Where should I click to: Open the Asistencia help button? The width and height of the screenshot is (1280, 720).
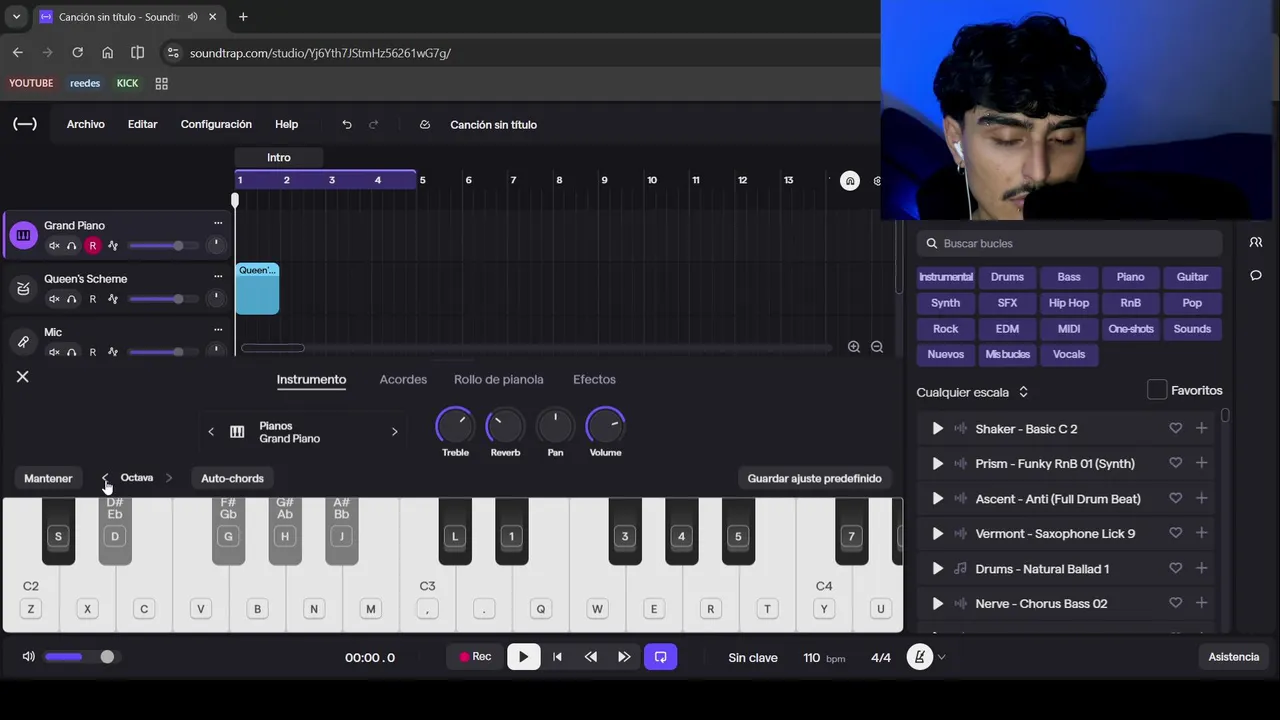coord(1234,657)
